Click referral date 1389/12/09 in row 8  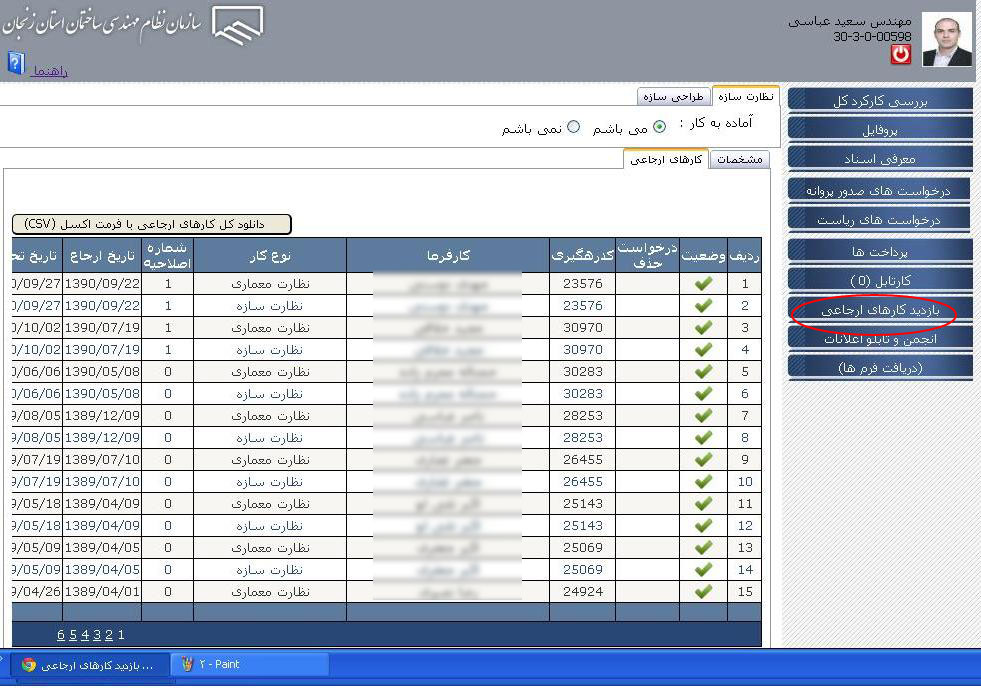[x=102, y=438]
